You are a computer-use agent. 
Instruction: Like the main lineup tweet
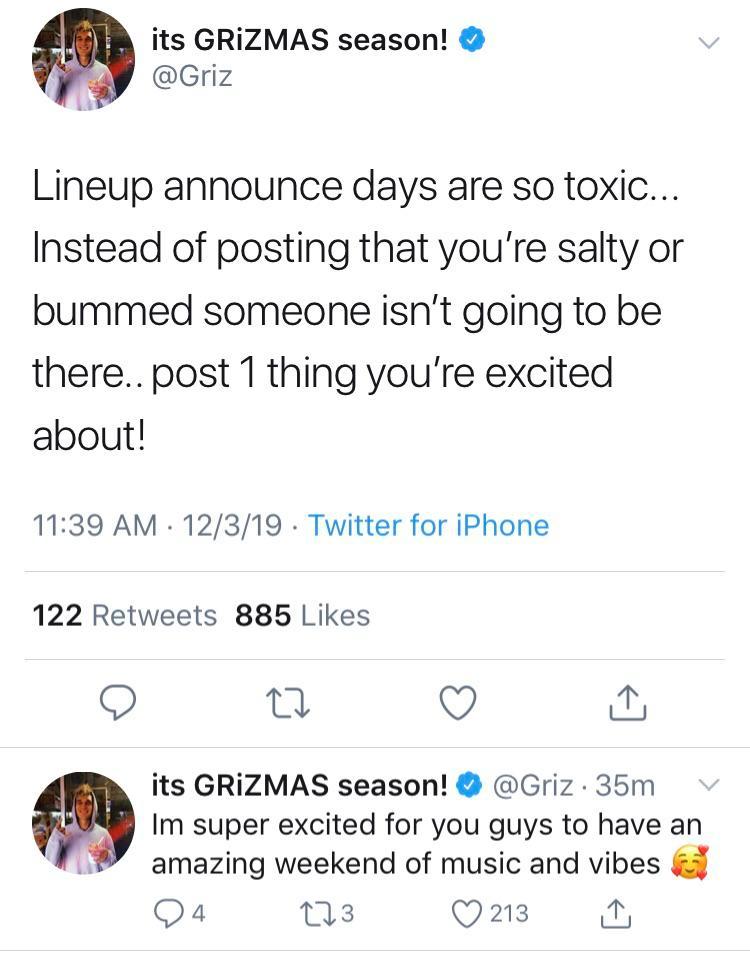[x=458, y=704]
